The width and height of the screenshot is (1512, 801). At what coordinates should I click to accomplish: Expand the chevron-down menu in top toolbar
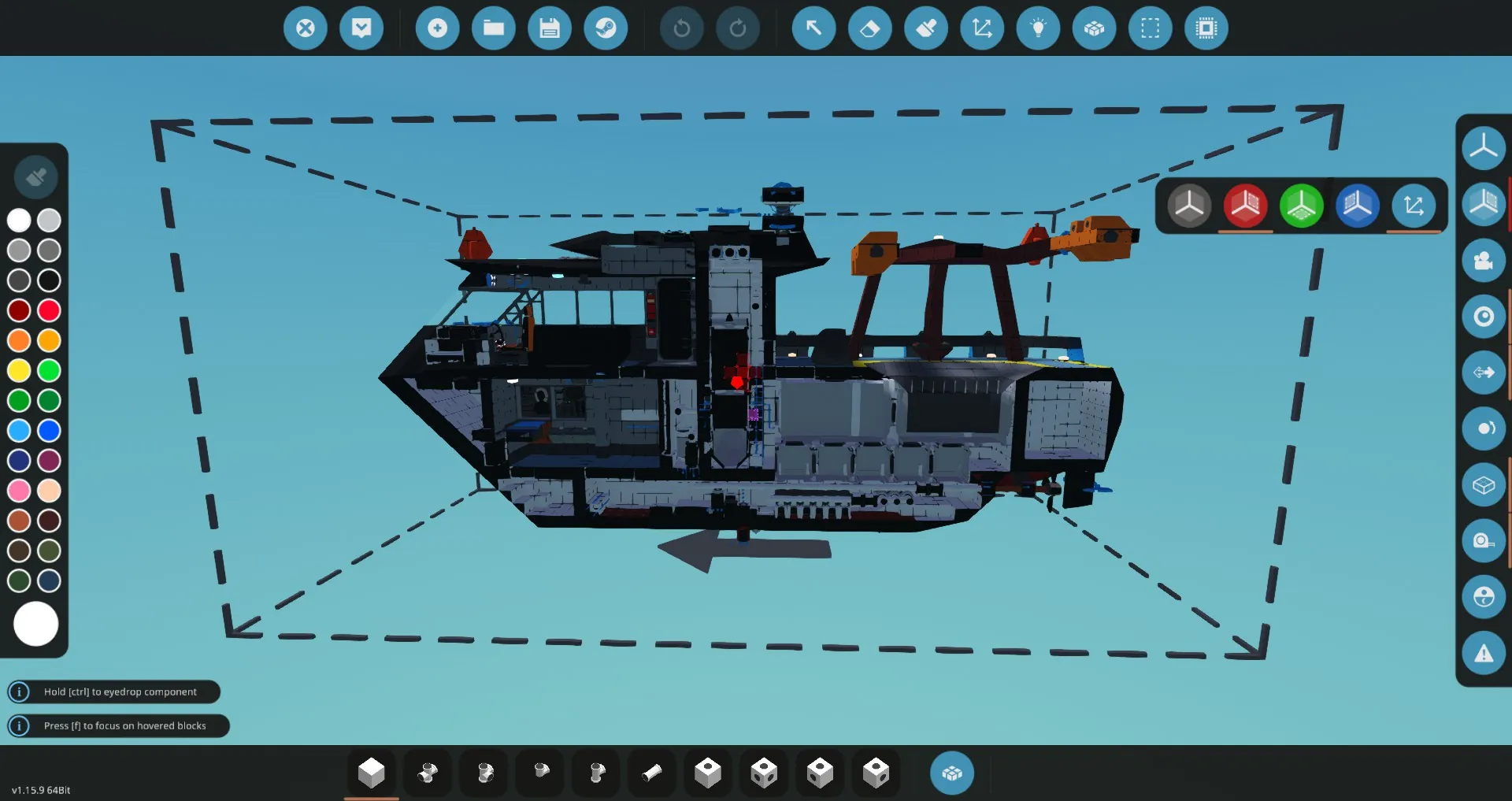click(x=361, y=28)
